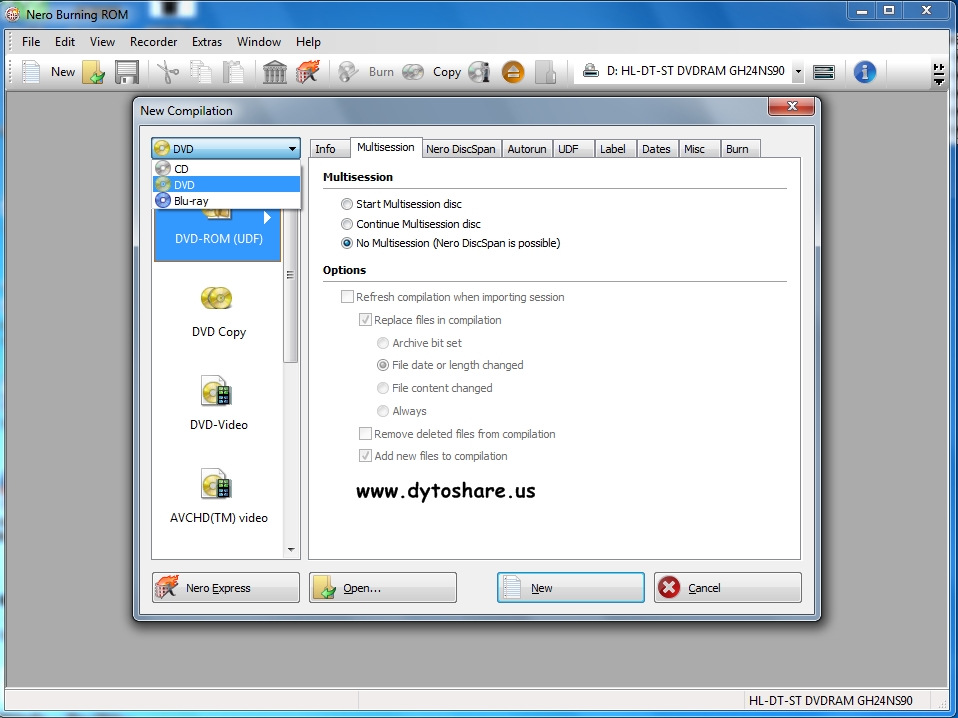Switch to the Burn tab

tap(740, 149)
